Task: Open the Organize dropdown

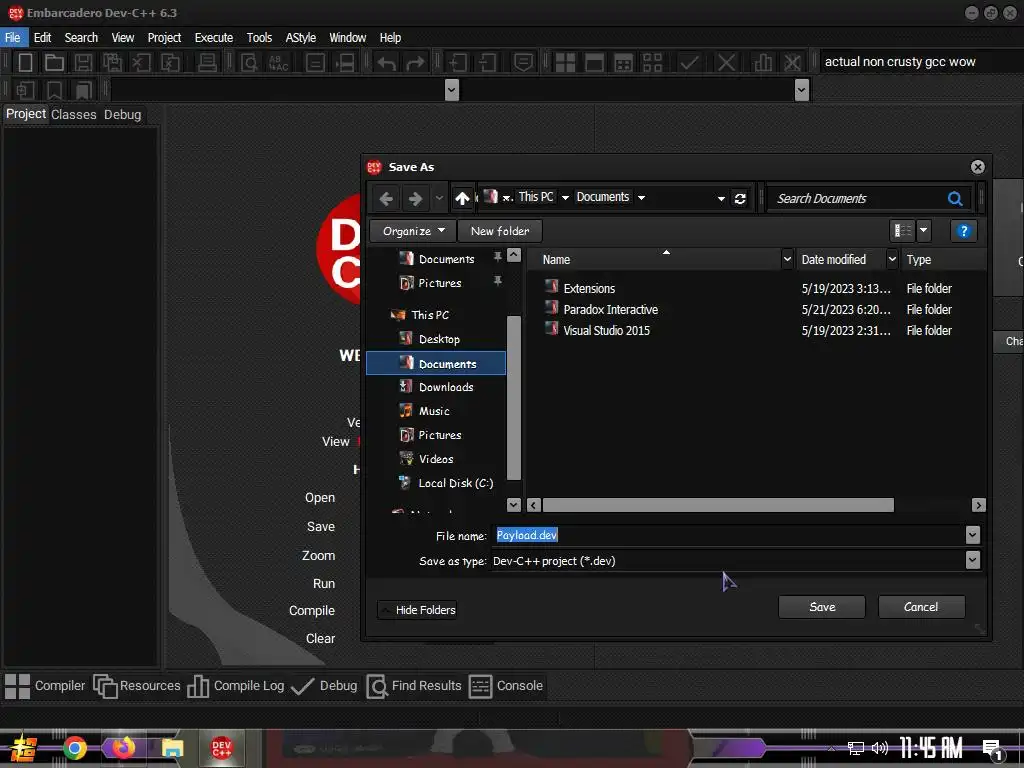Action: pos(412,231)
